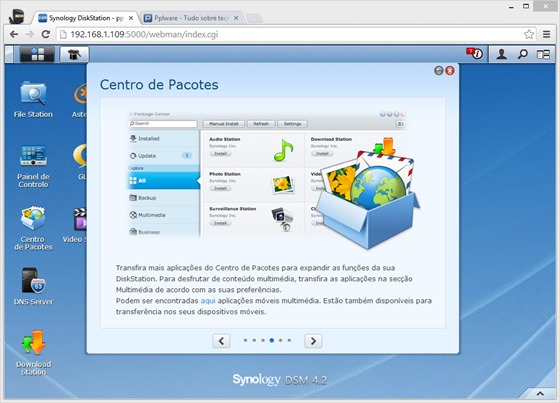This screenshot has height=403, width=560.
Task: Close the Pplware browser tab
Action: coord(236,18)
